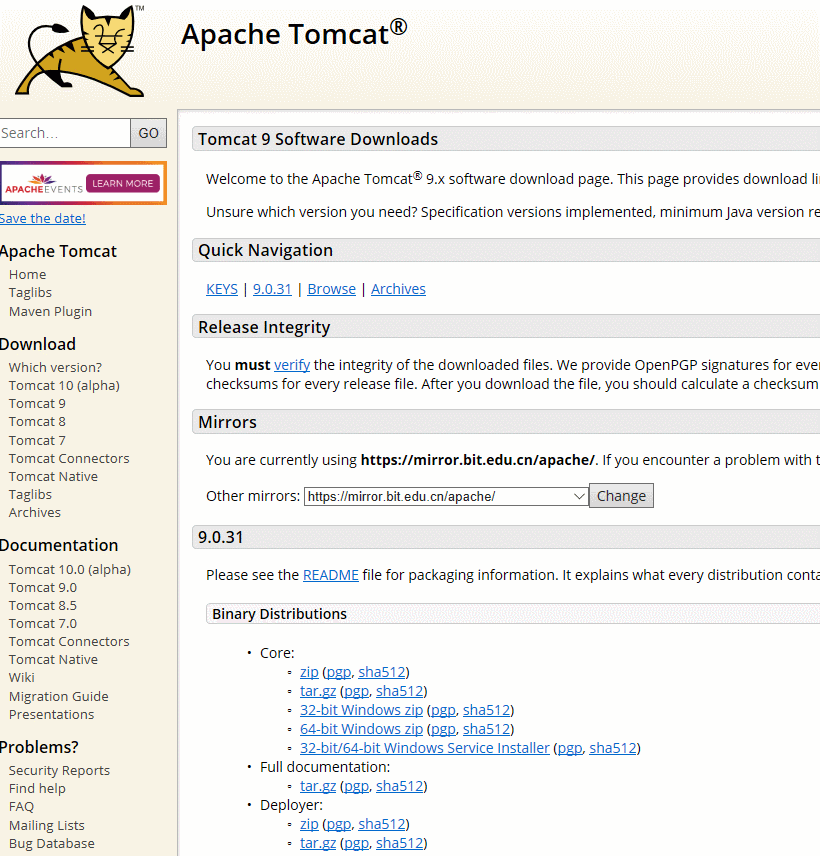Open Tomcat 10.0 (alpha) documentation
The image size is (820, 856).
pyautogui.click(x=70, y=569)
